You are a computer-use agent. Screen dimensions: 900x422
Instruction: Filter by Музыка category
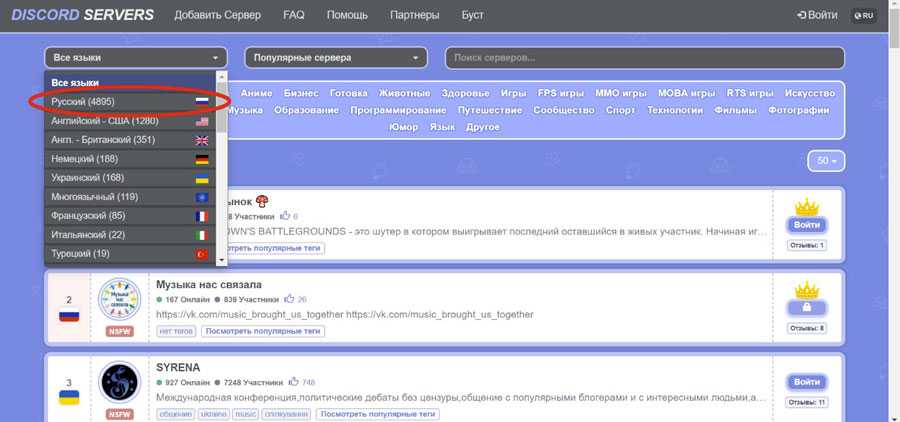pos(245,110)
